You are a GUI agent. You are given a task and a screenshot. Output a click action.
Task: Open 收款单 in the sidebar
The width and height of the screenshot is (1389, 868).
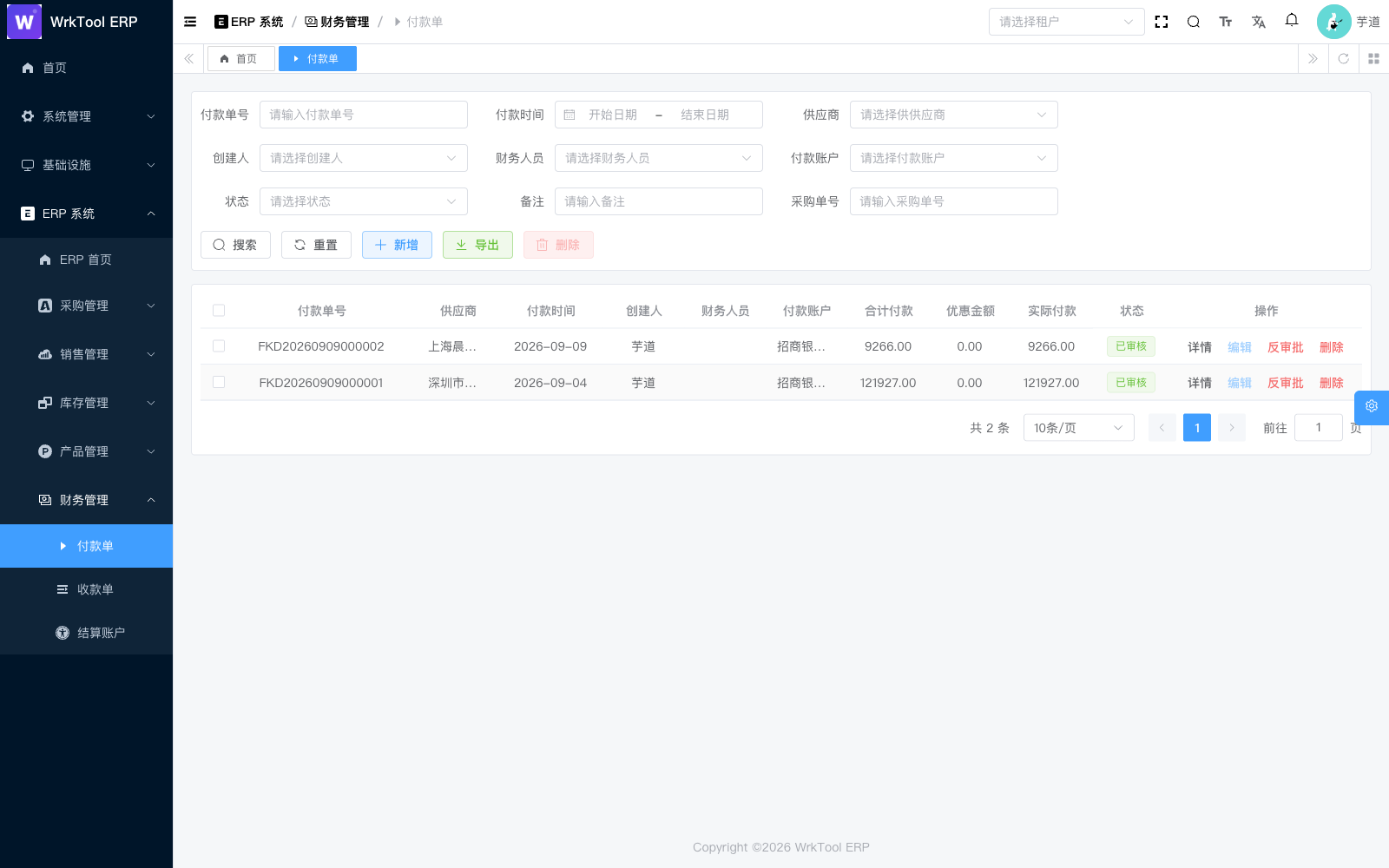coord(87,589)
